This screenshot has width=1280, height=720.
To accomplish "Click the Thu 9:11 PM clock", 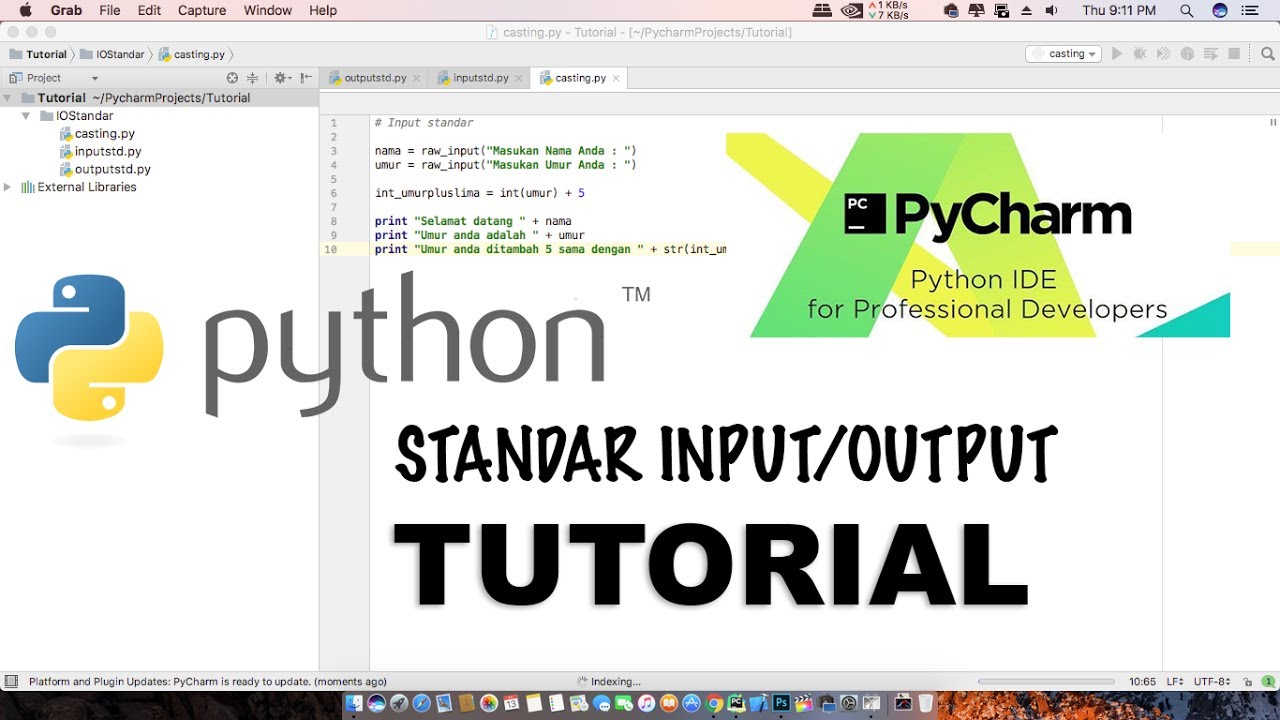I will tap(1119, 10).
